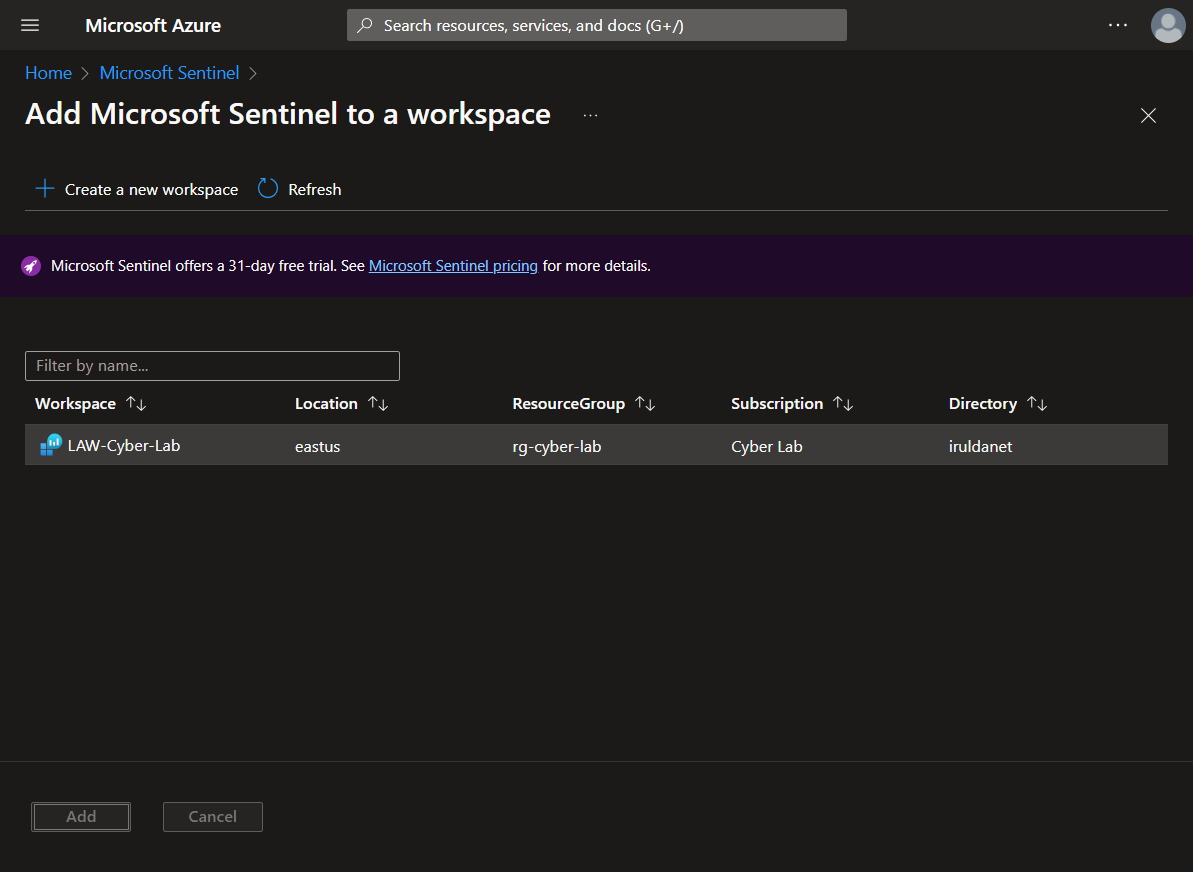Sort by ResourceGroup column arrows
The height and width of the screenshot is (872, 1193).
[x=645, y=403]
